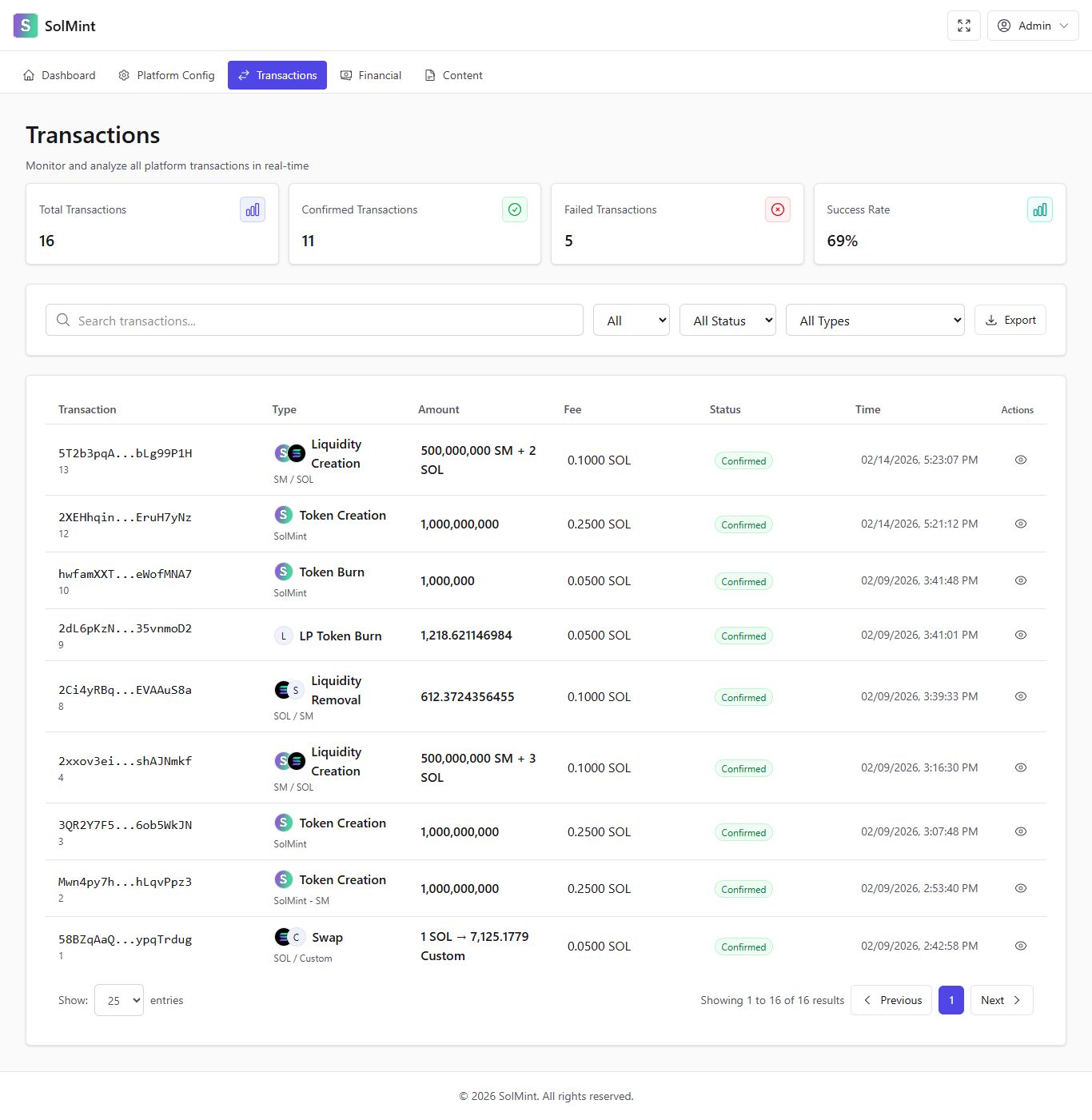1092x1120 pixels.
Task: Toggle fullscreen mode icon
Action: pyautogui.click(x=963, y=26)
